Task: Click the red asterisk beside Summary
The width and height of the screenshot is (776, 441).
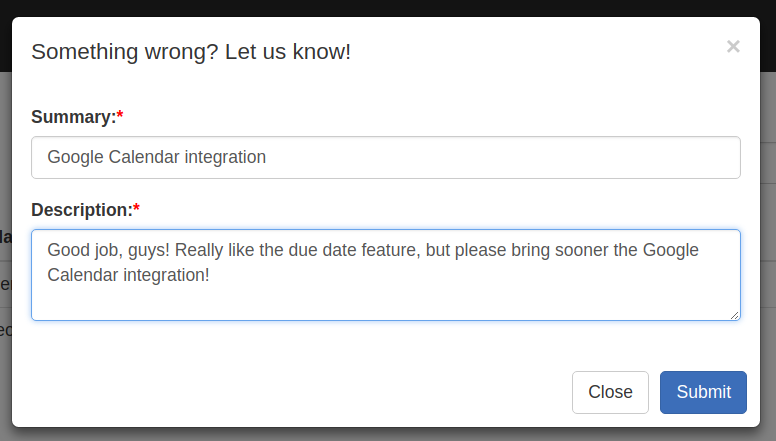Action: pos(120,115)
